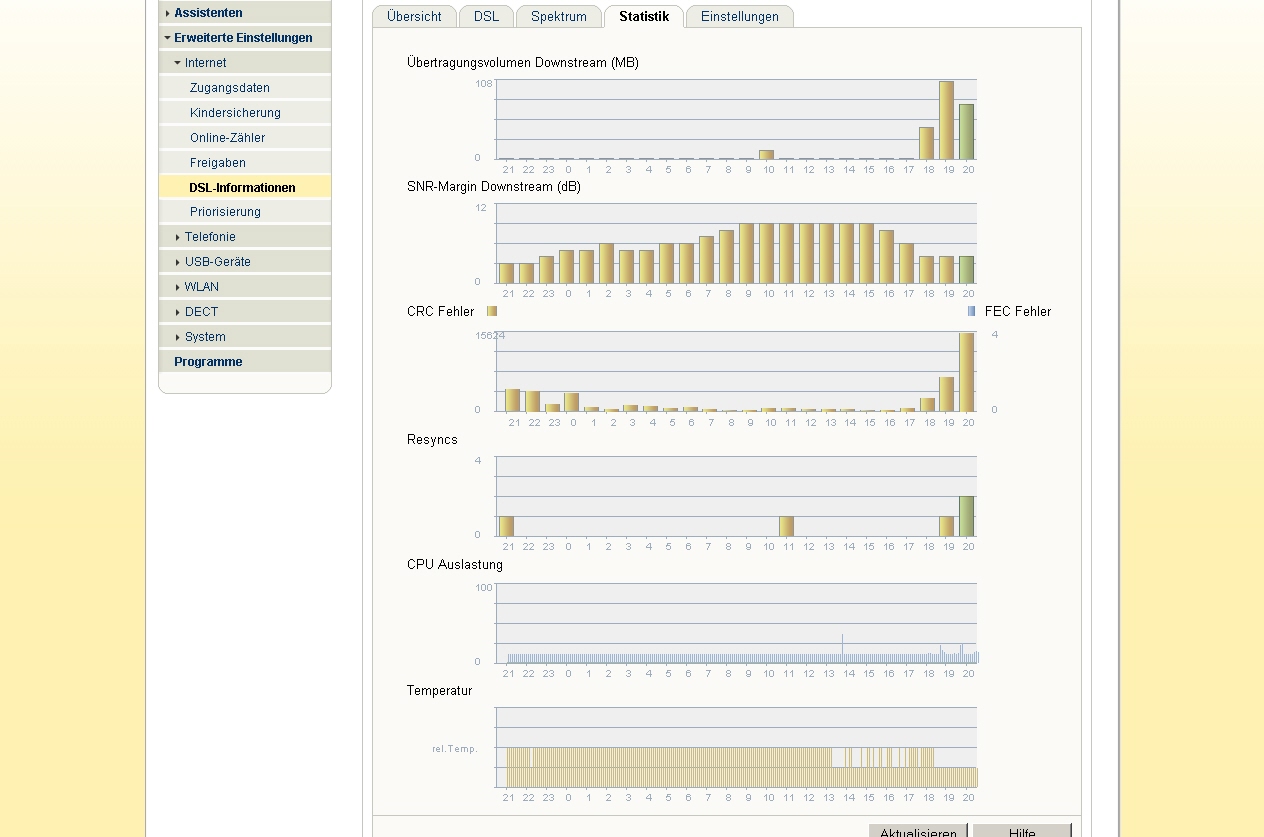This screenshot has height=837, width=1264.
Task: Collapse the Internet submenu
Action: (205, 63)
